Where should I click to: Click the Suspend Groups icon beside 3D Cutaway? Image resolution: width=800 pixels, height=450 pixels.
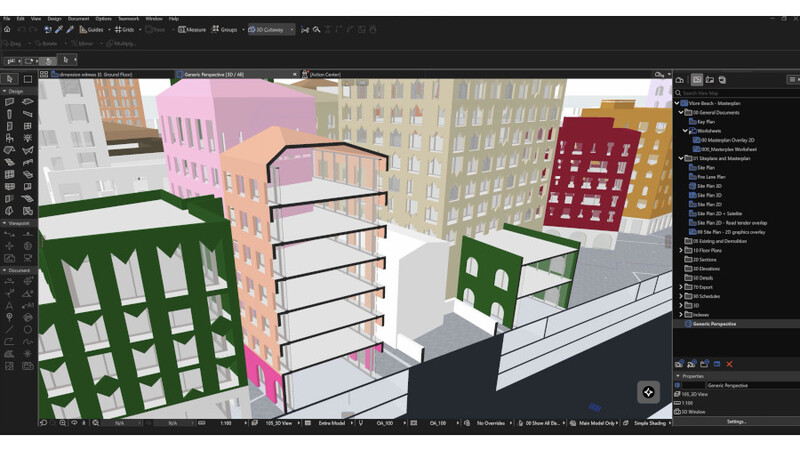305,30
